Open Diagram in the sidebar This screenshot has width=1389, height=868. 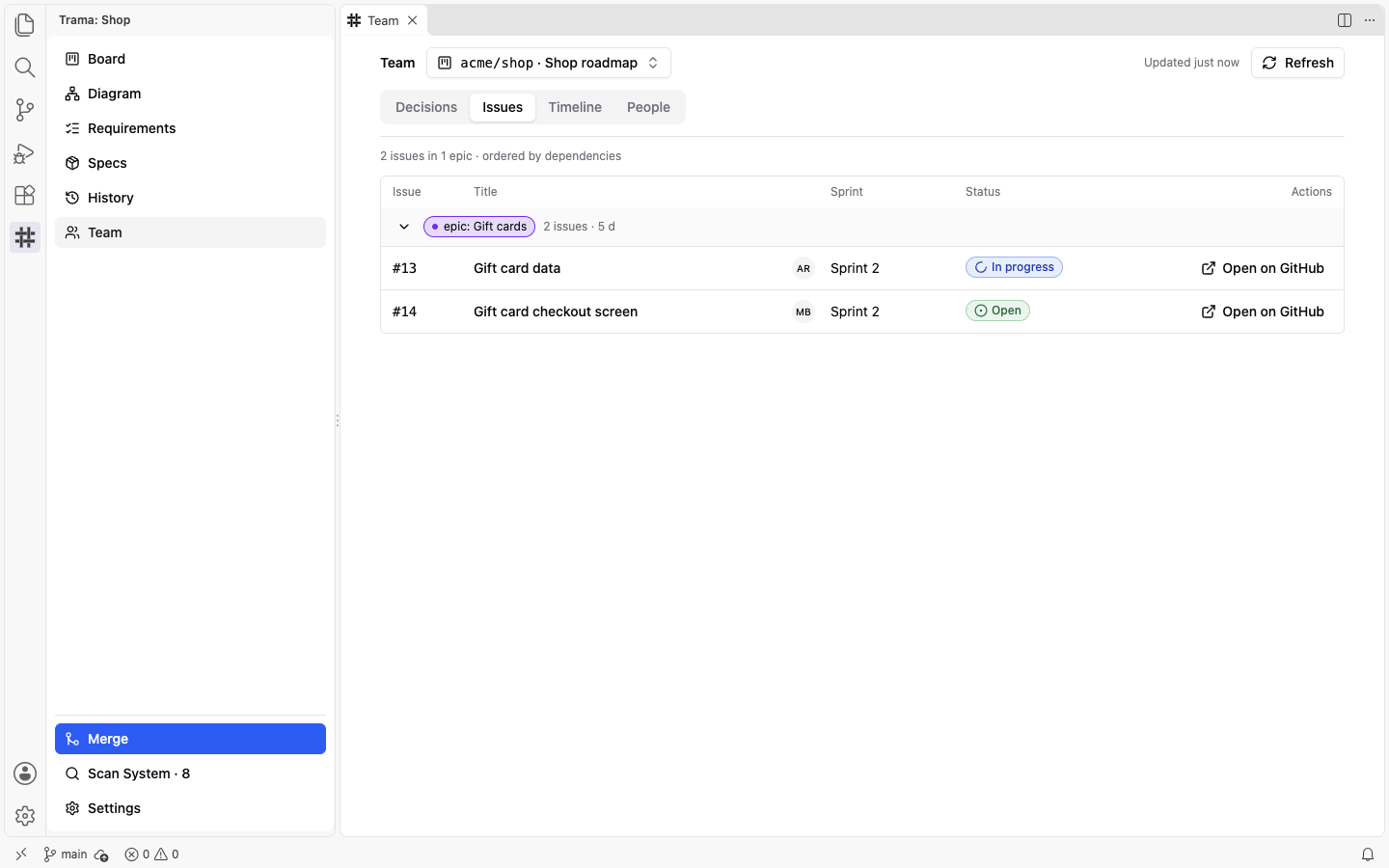[x=191, y=94]
